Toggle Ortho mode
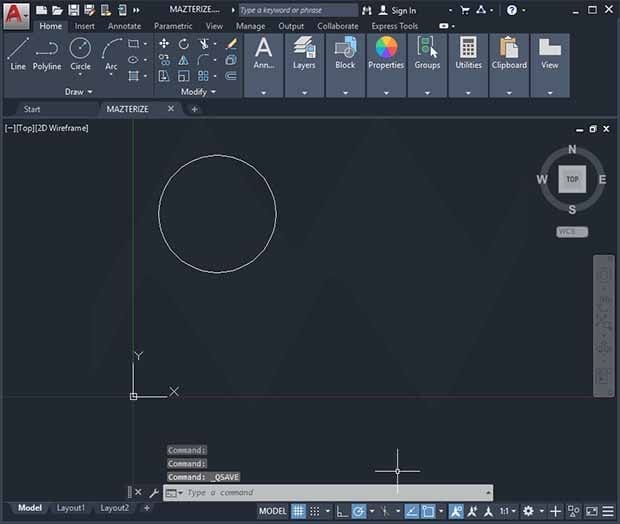620x524 pixels. [x=342, y=511]
